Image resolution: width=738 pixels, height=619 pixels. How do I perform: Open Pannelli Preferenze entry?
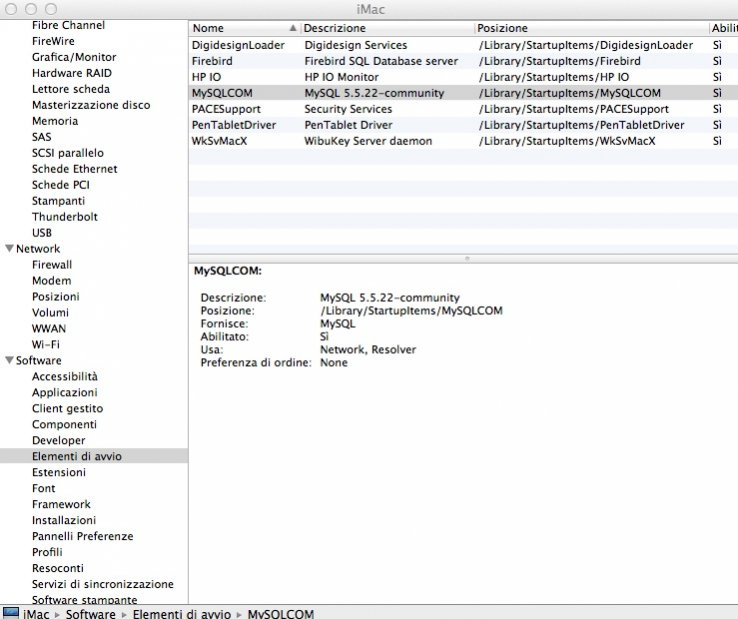tap(82, 536)
